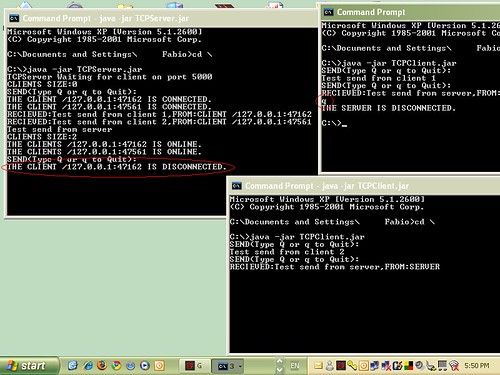The image size is (500, 375).
Task: Click 'THE CLIENT /127.0.0.1:47162 IS CONNECTED.'
Action: (109, 99)
